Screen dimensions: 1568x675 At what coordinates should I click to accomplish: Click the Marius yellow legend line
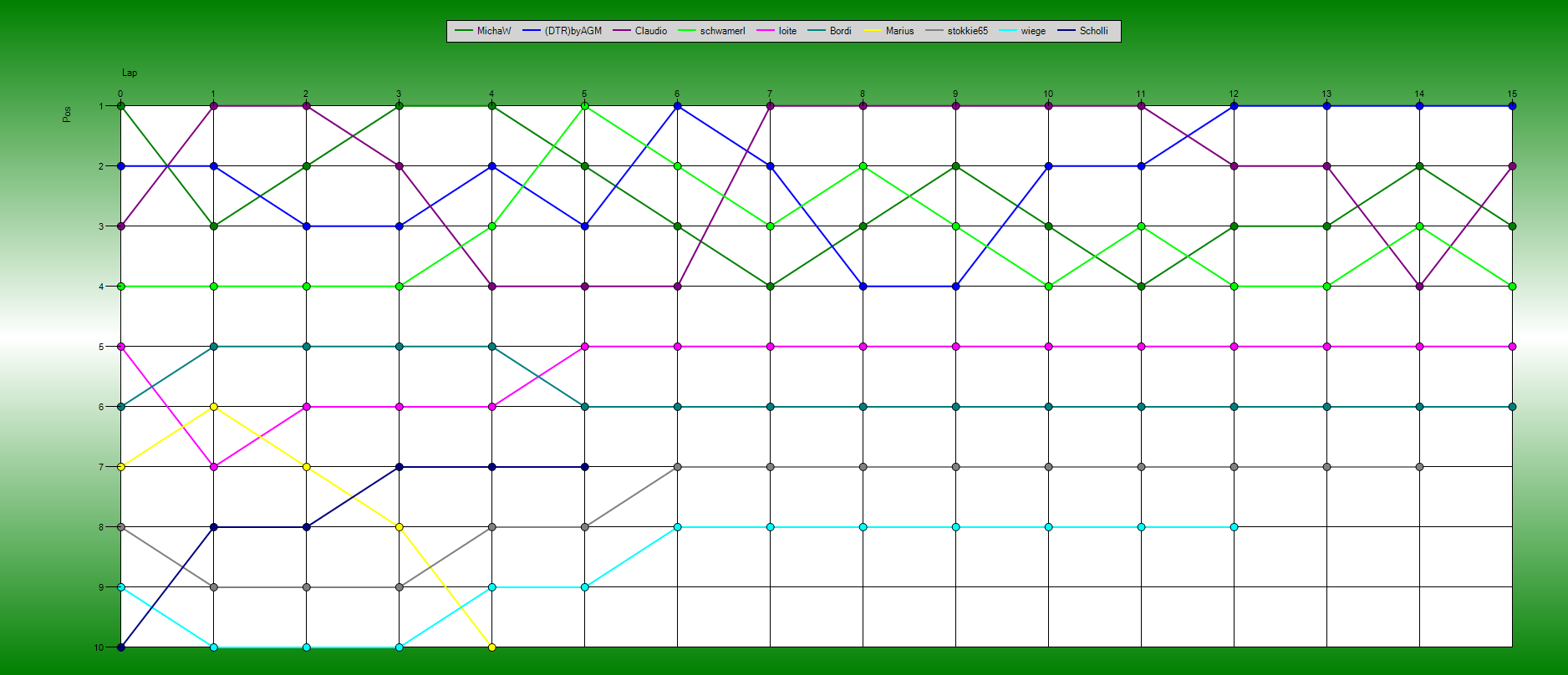click(873, 31)
